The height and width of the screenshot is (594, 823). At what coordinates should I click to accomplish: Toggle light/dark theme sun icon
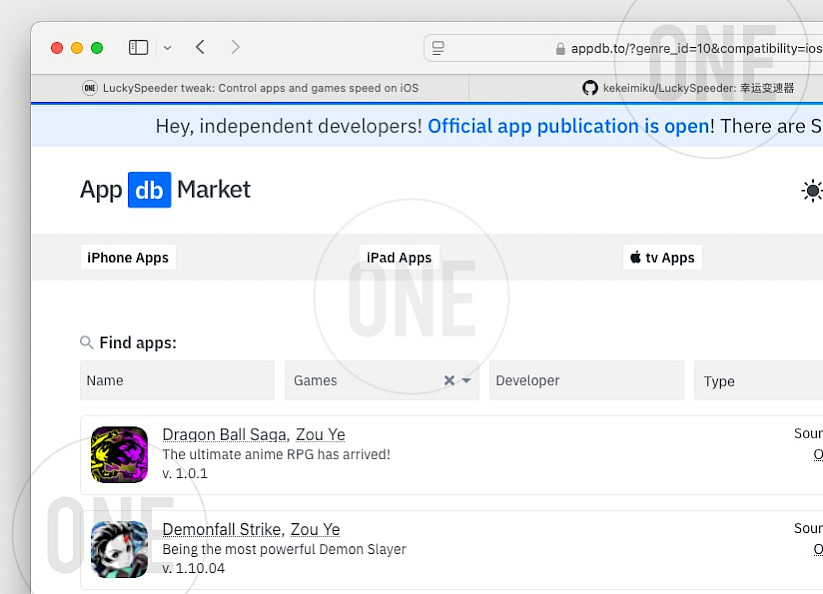coord(812,190)
